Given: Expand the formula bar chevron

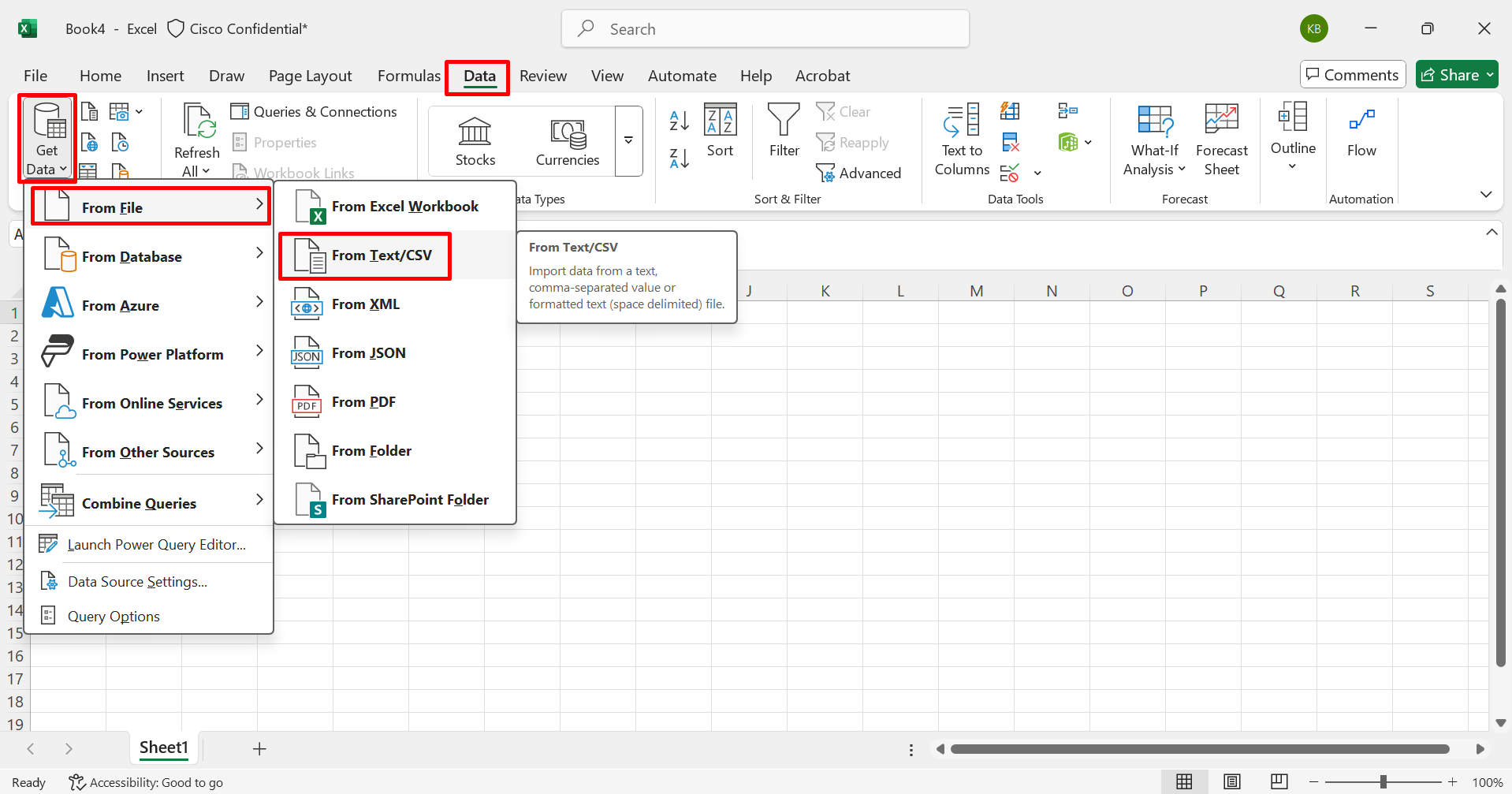Looking at the screenshot, I should pyautogui.click(x=1492, y=232).
